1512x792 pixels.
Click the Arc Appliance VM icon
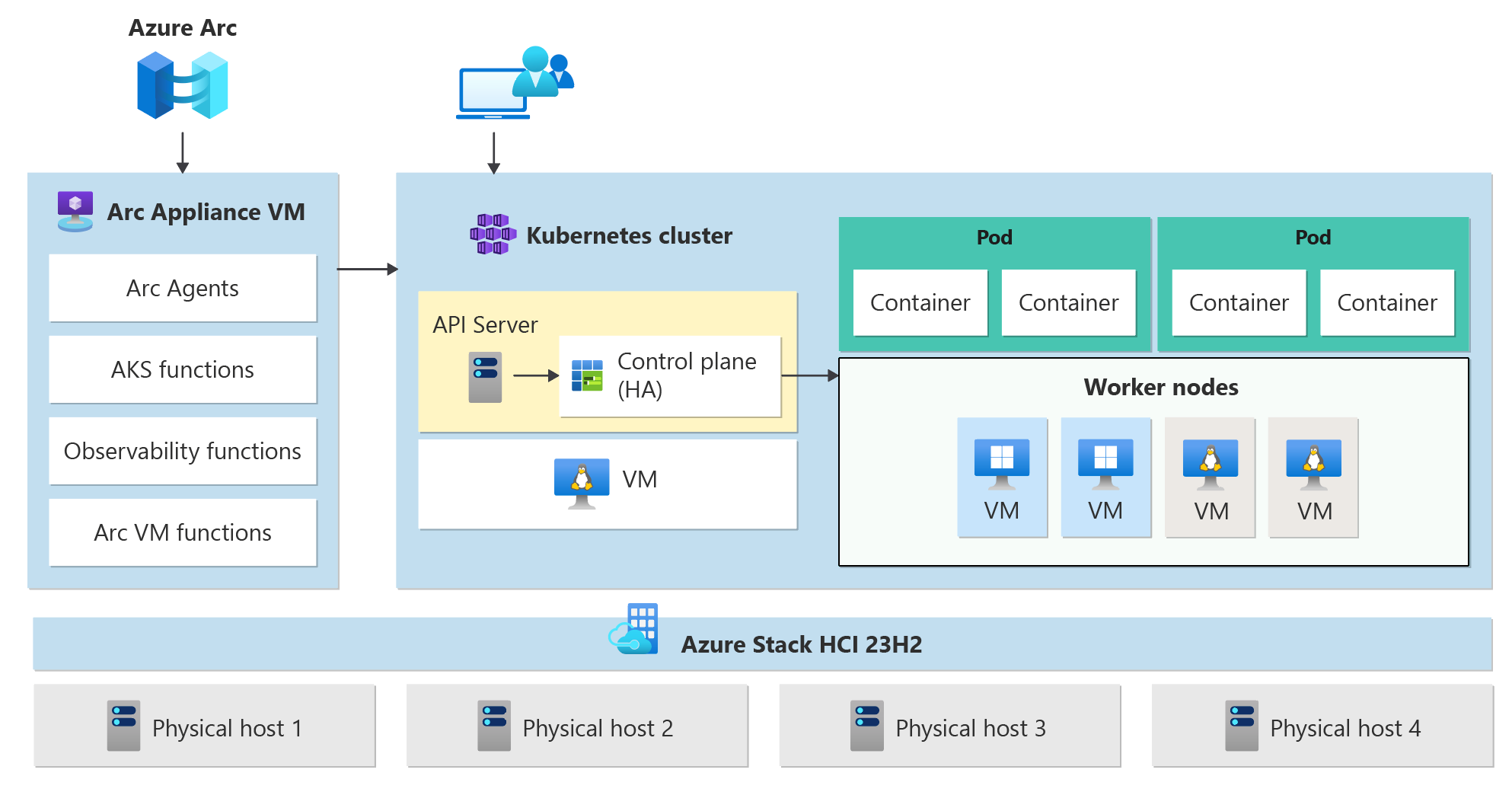[75, 211]
